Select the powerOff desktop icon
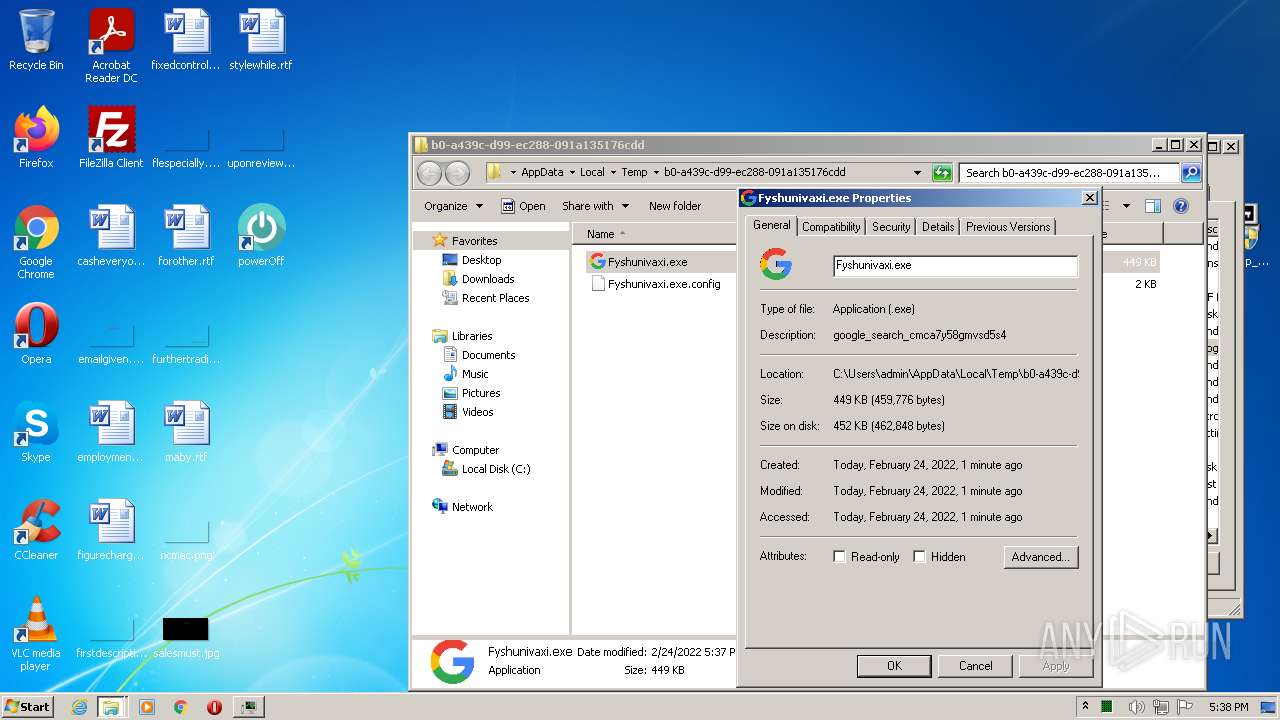This screenshot has height=720, width=1280. [261, 236]
